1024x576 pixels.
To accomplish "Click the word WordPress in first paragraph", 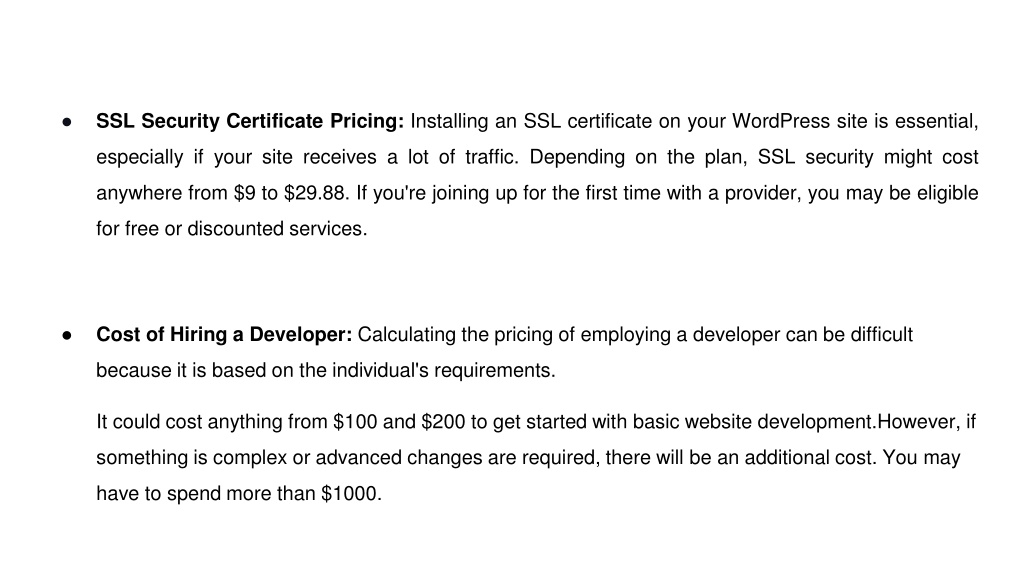I will coord(781,121).
